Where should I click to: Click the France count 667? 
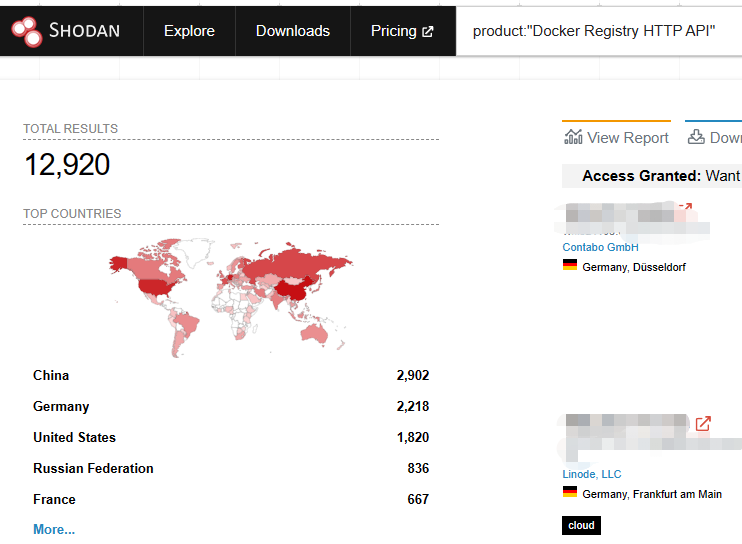[418, 500]
